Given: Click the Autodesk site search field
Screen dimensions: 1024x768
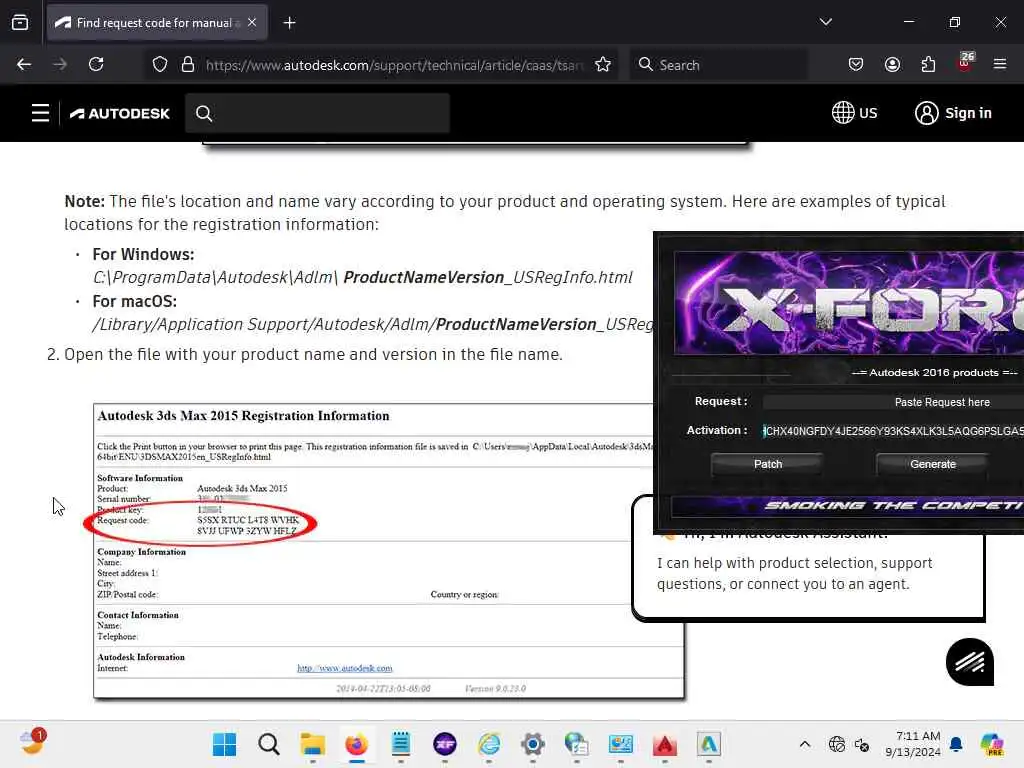Looking at the screenshot, I should pyautogui.click(x=317, y=113).
